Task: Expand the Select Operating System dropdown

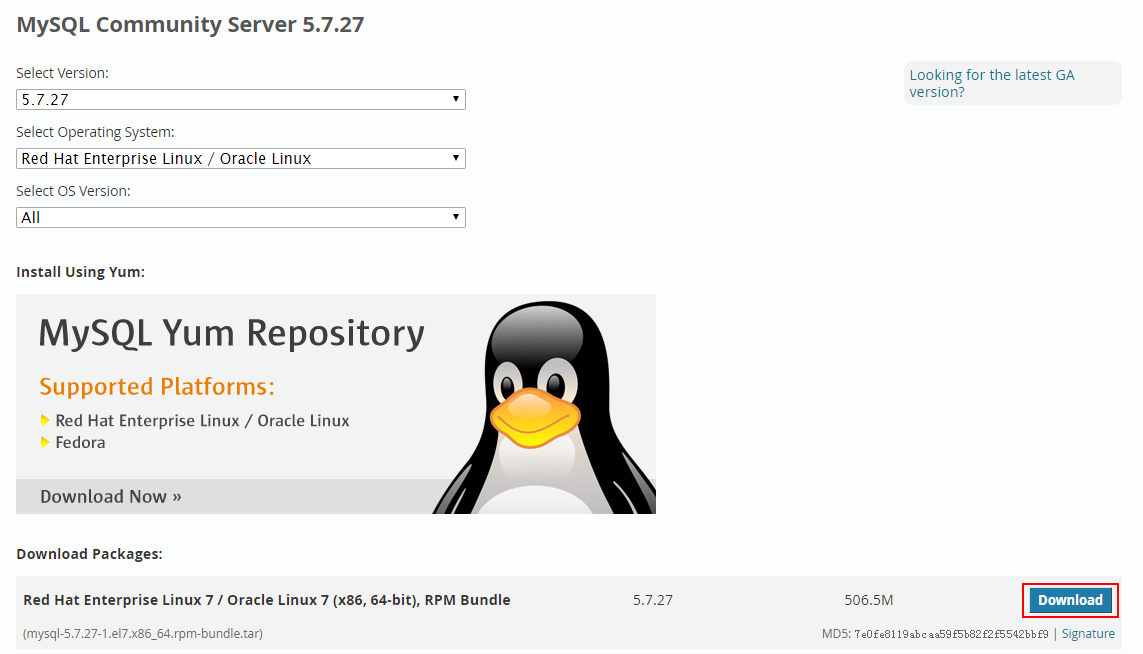Action: pos(241,159)
